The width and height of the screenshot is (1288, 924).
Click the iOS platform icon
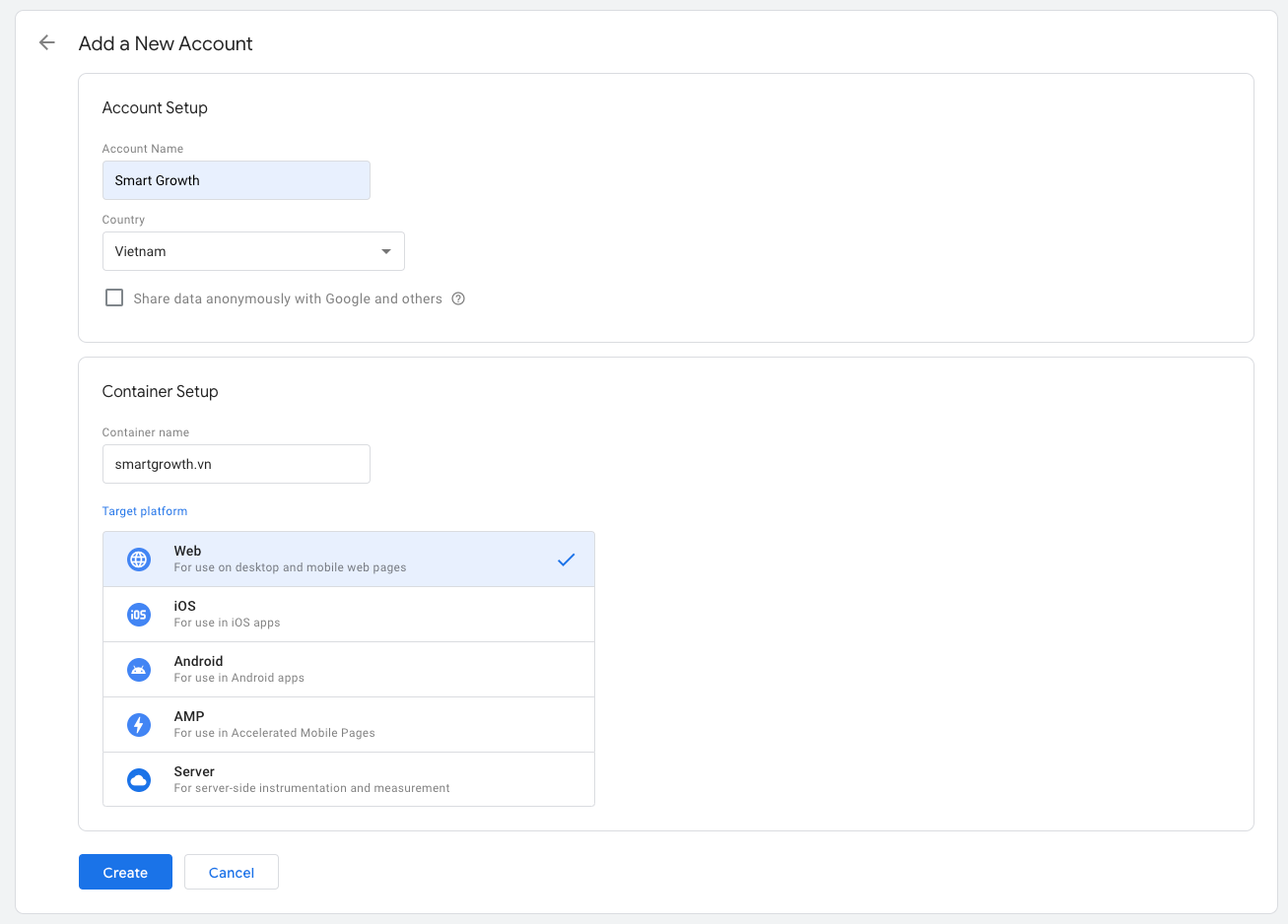[139, 615]
